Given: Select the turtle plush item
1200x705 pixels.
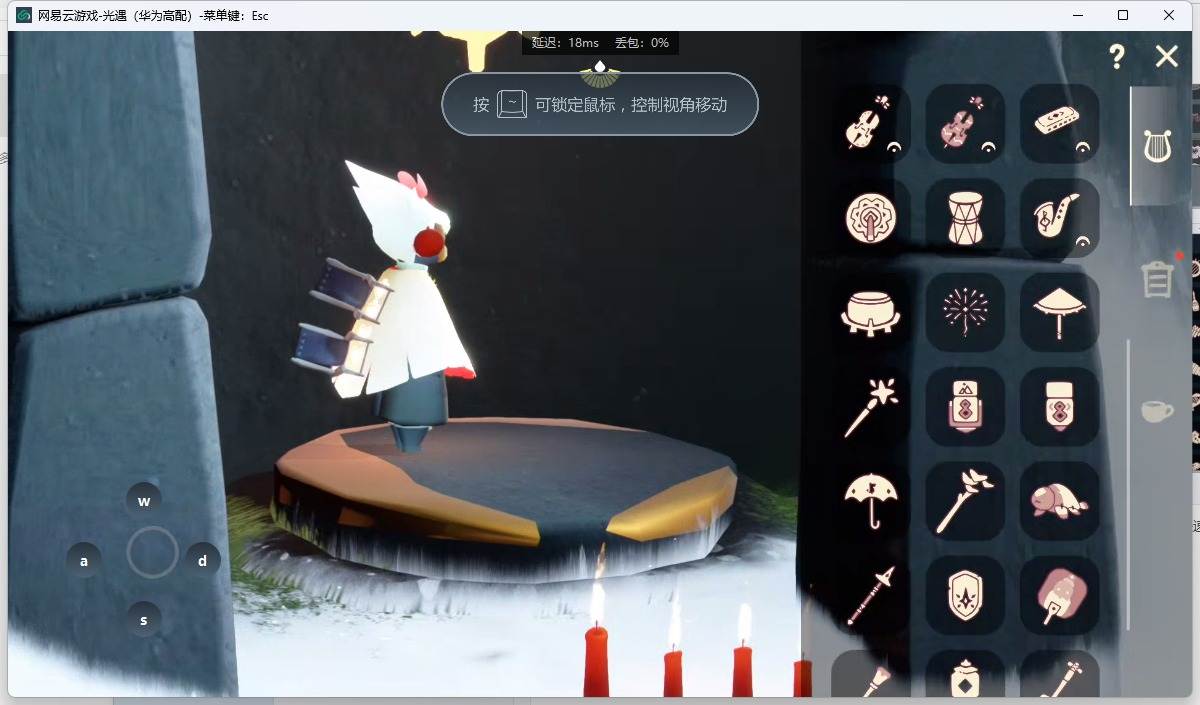Looking at the screenshot, I should (1058, 501).
